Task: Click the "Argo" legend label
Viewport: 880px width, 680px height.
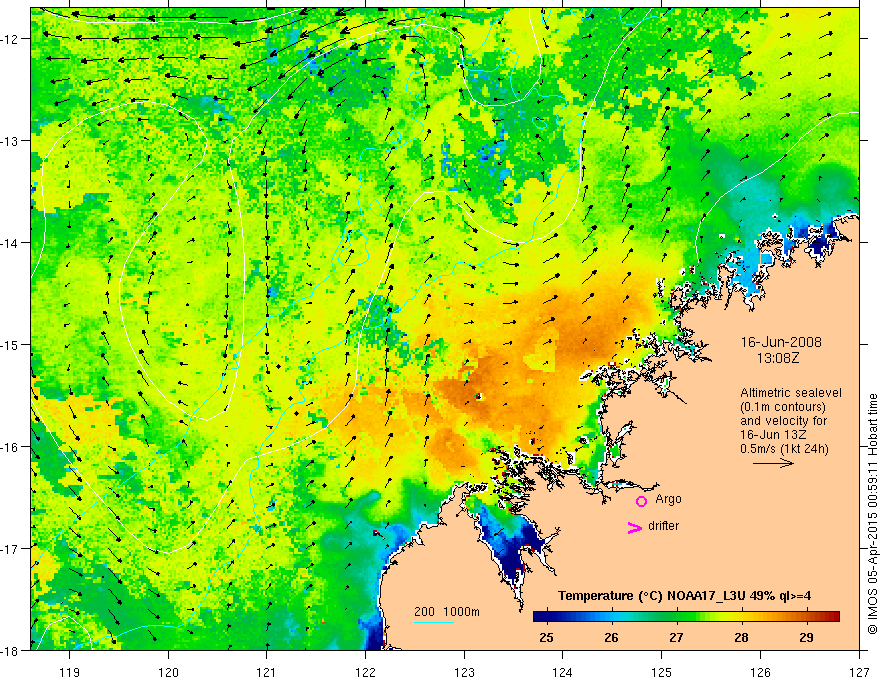Action: pyautogui.click(x=668, y=499)
